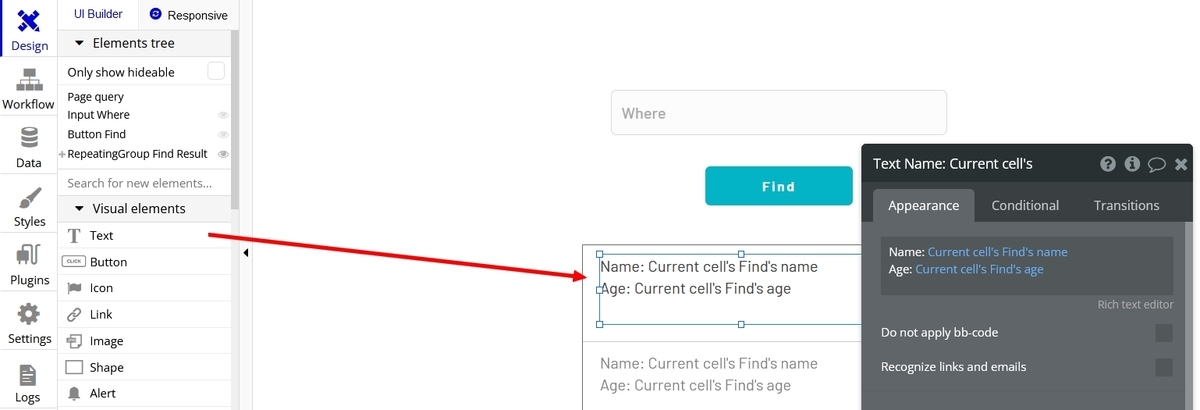
Task: Collapse the Elements tree section
Action: point(79,43)
